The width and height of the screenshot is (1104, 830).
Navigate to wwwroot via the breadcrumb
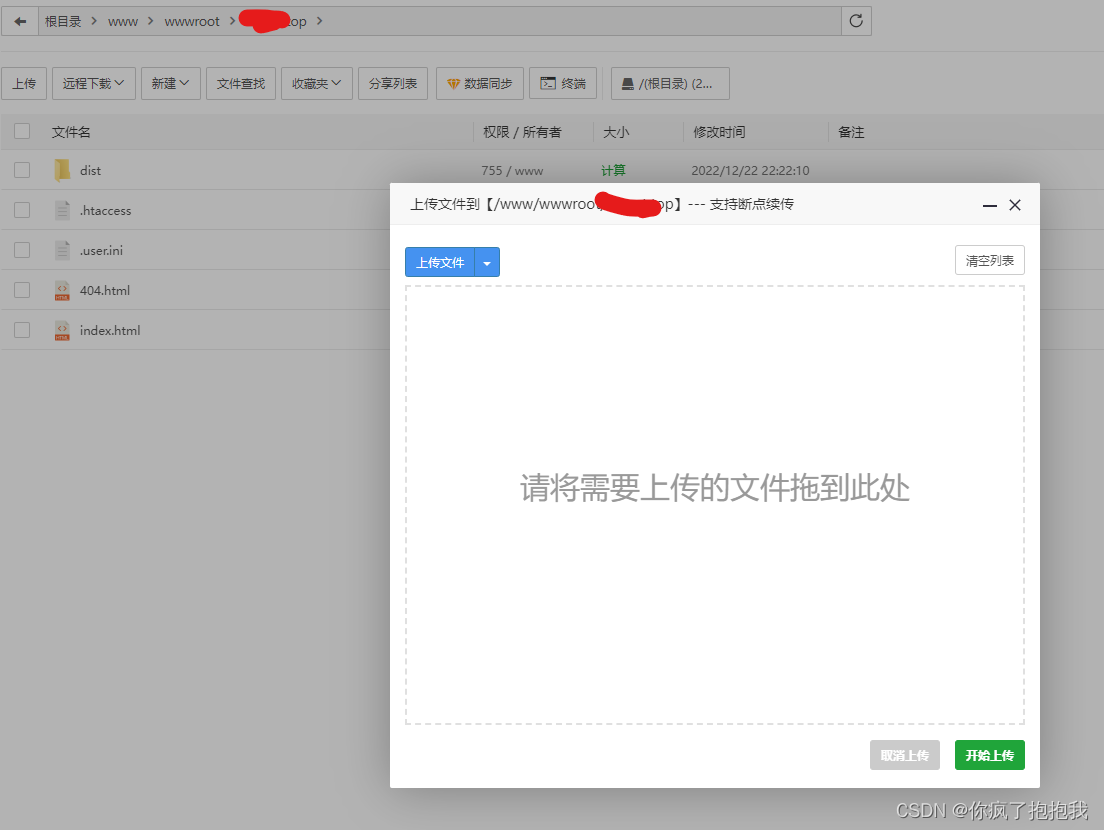coord(192,20)
